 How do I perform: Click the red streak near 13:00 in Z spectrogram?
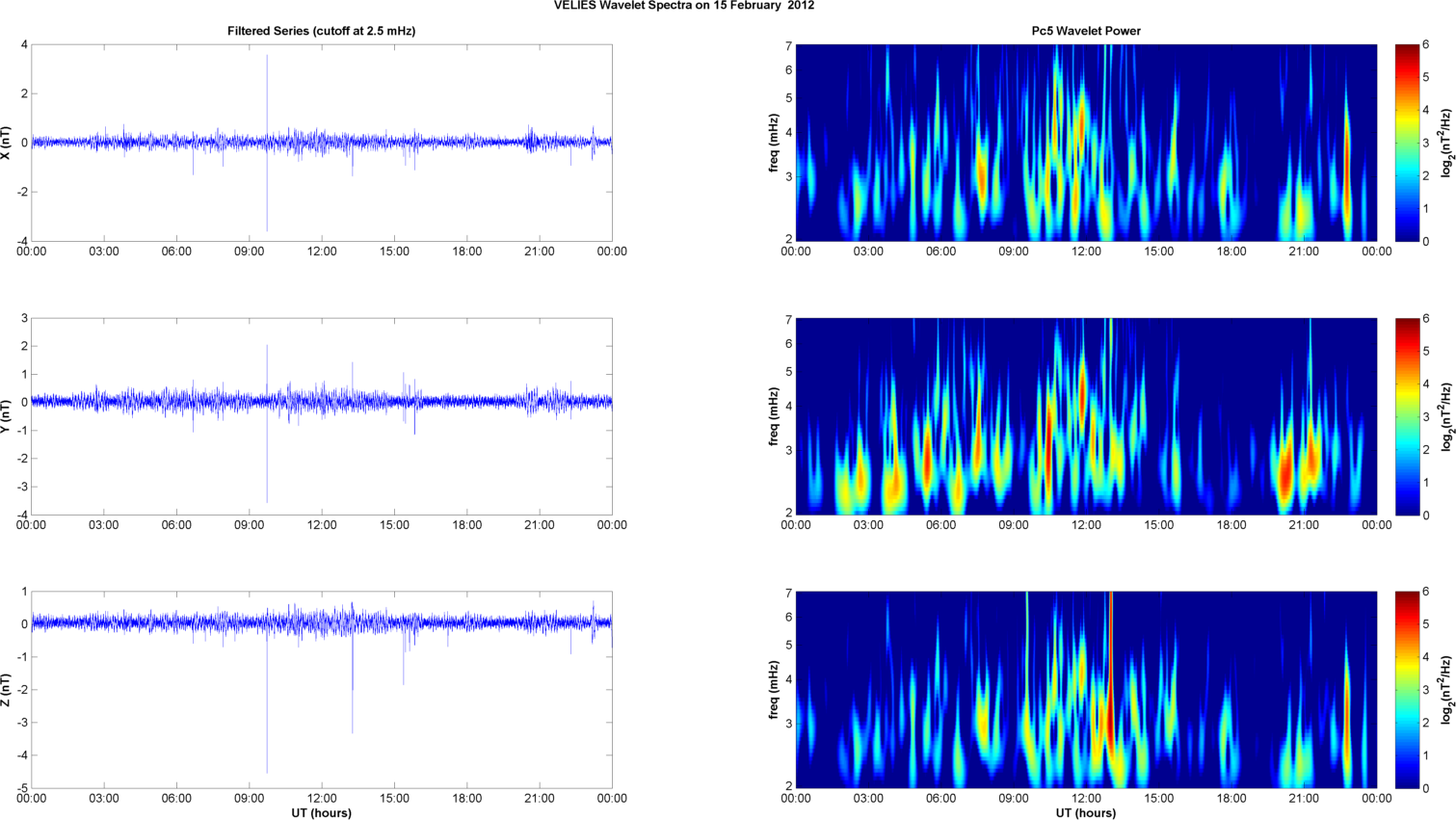coord(1110,675)
